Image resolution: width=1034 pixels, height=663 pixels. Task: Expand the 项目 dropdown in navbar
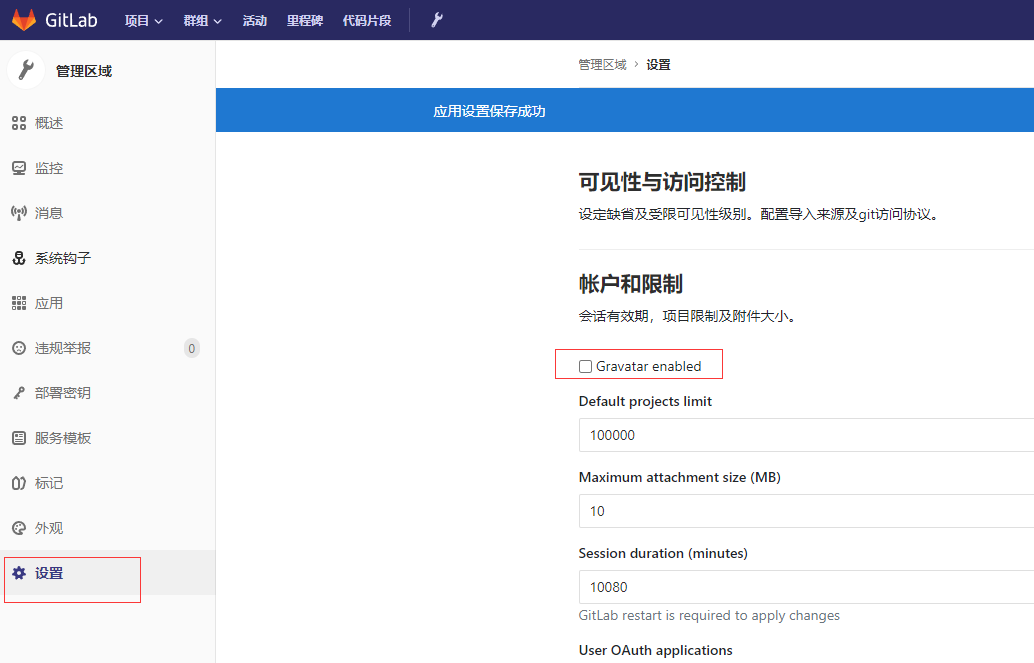pyautogui.click(x=144, y=21)
